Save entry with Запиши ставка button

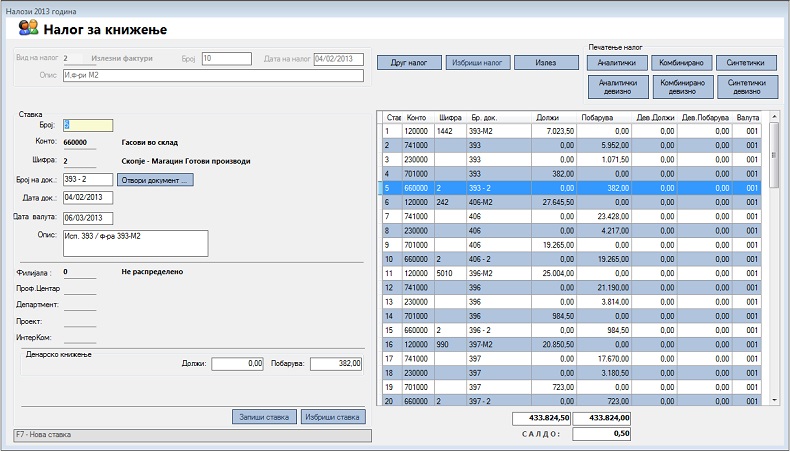pyautogui.click(x=264, y=417)
